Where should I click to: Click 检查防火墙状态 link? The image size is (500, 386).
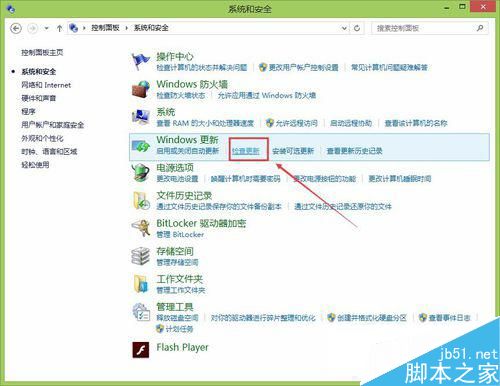tap(181, 95)
